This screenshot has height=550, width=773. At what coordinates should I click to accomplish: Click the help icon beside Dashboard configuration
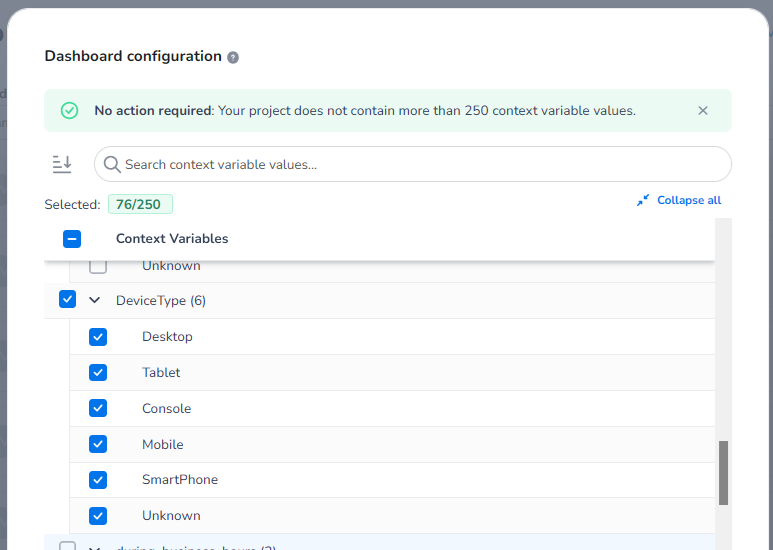point(233,57)
